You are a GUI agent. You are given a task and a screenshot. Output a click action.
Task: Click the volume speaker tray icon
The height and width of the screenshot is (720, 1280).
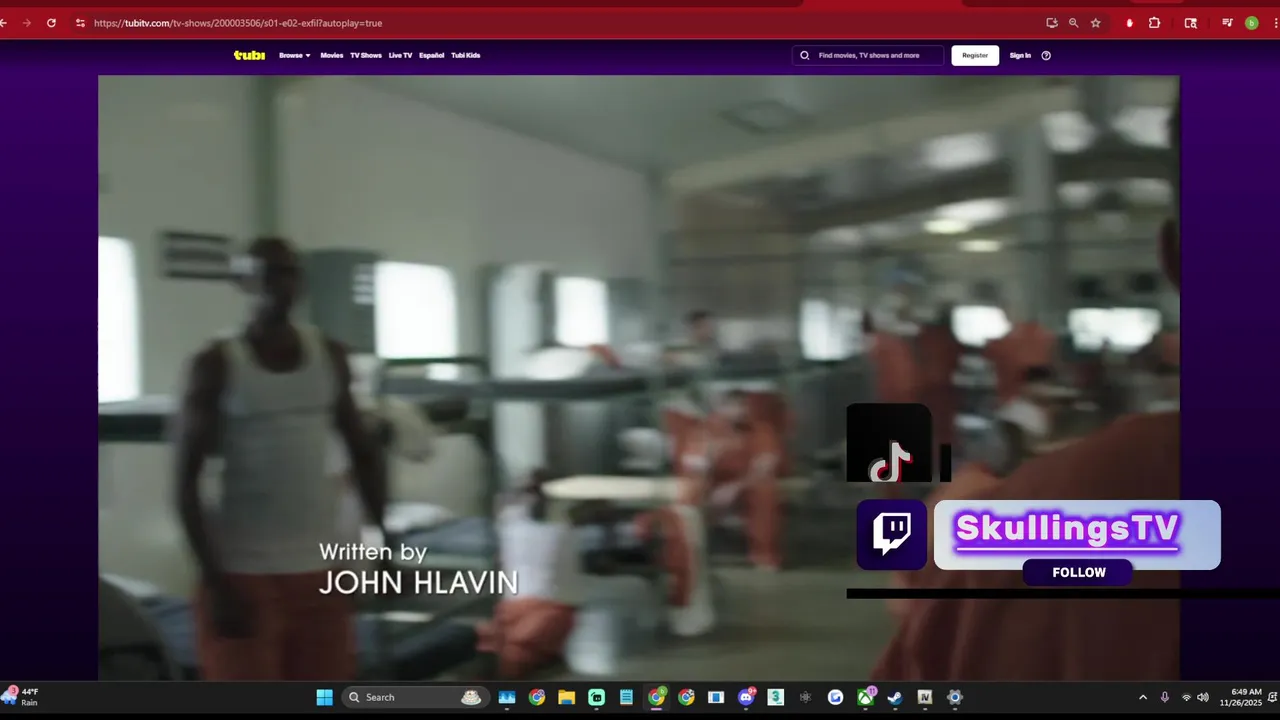(x=1203, y=697)
